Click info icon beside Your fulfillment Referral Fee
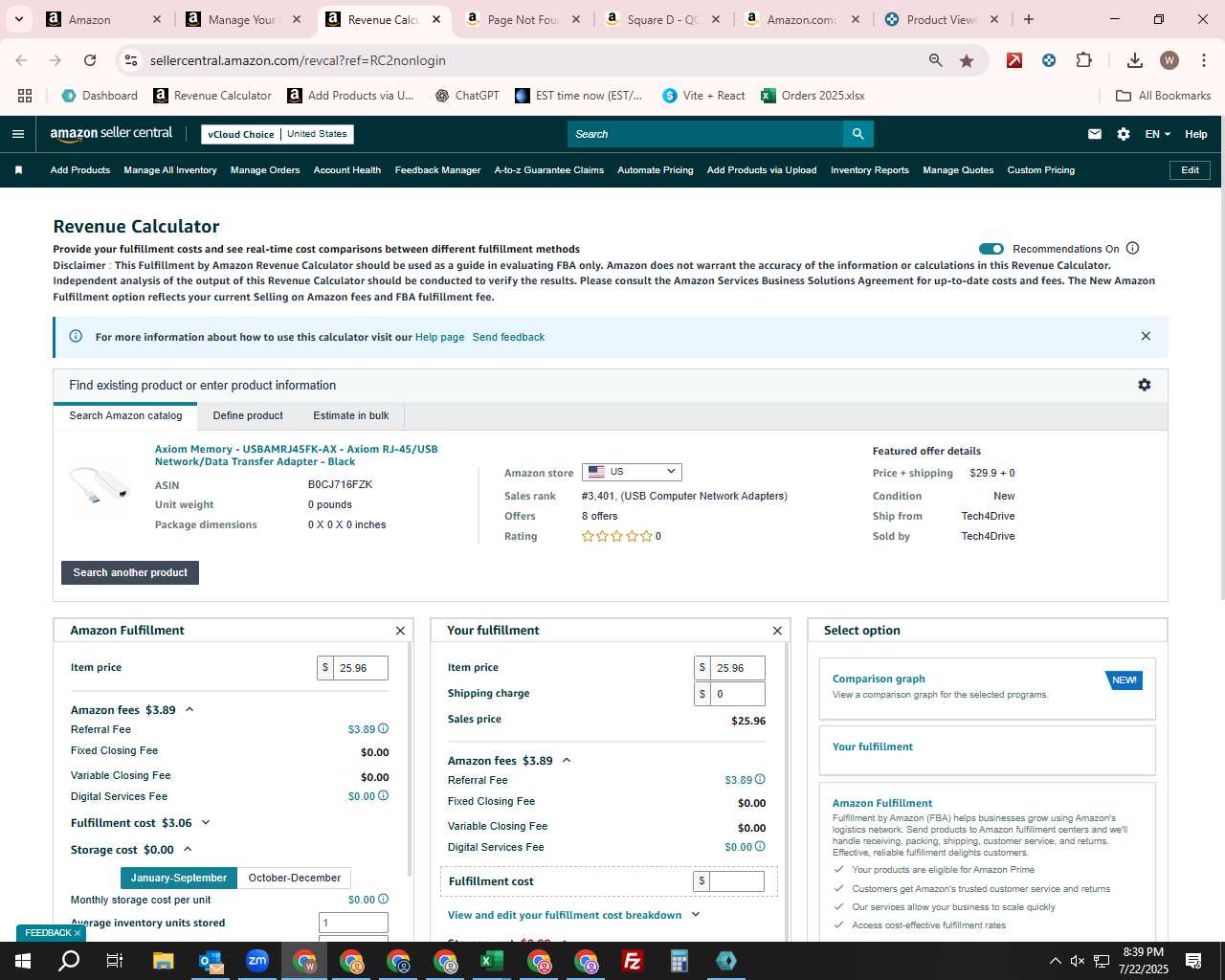Viewport: 1225px width, 980px height. 761,779
